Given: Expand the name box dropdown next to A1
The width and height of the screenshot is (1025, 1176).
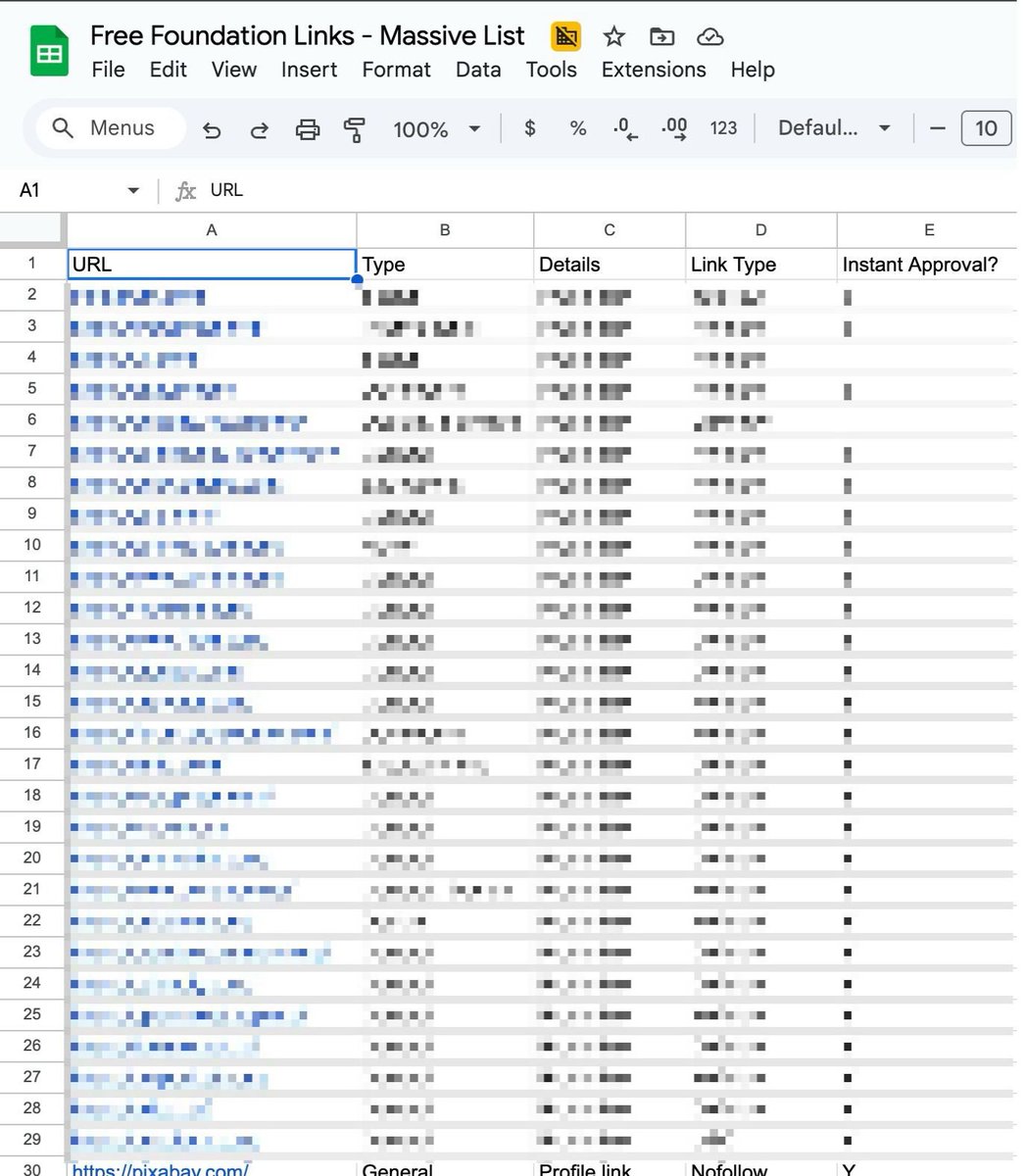Looking at the screenshot, I should (133, 190).
